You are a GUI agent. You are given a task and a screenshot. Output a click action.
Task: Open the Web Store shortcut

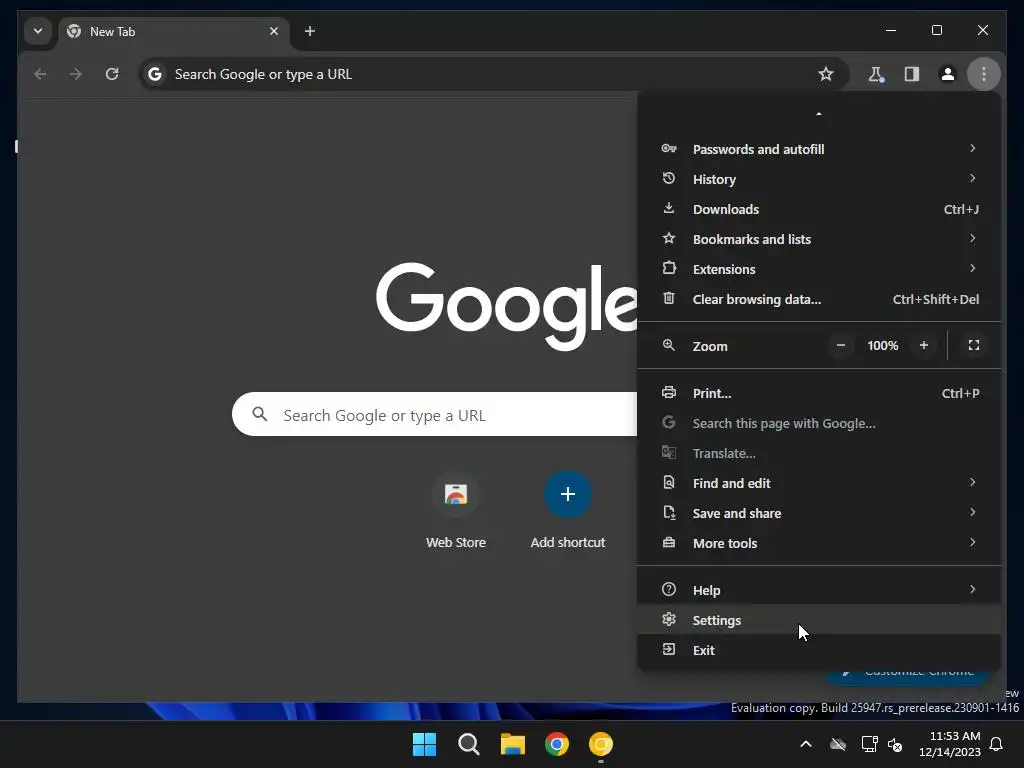456,511
